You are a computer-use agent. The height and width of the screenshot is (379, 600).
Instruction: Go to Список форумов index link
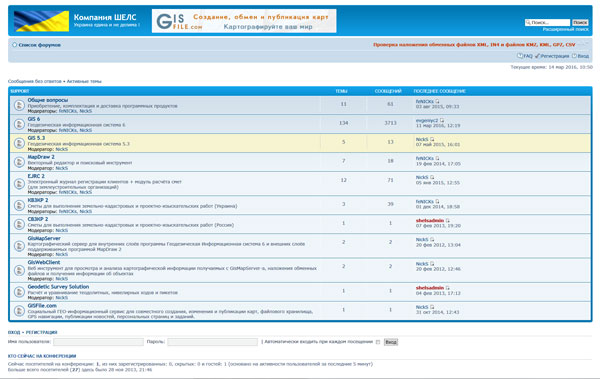tap(39, 45)
